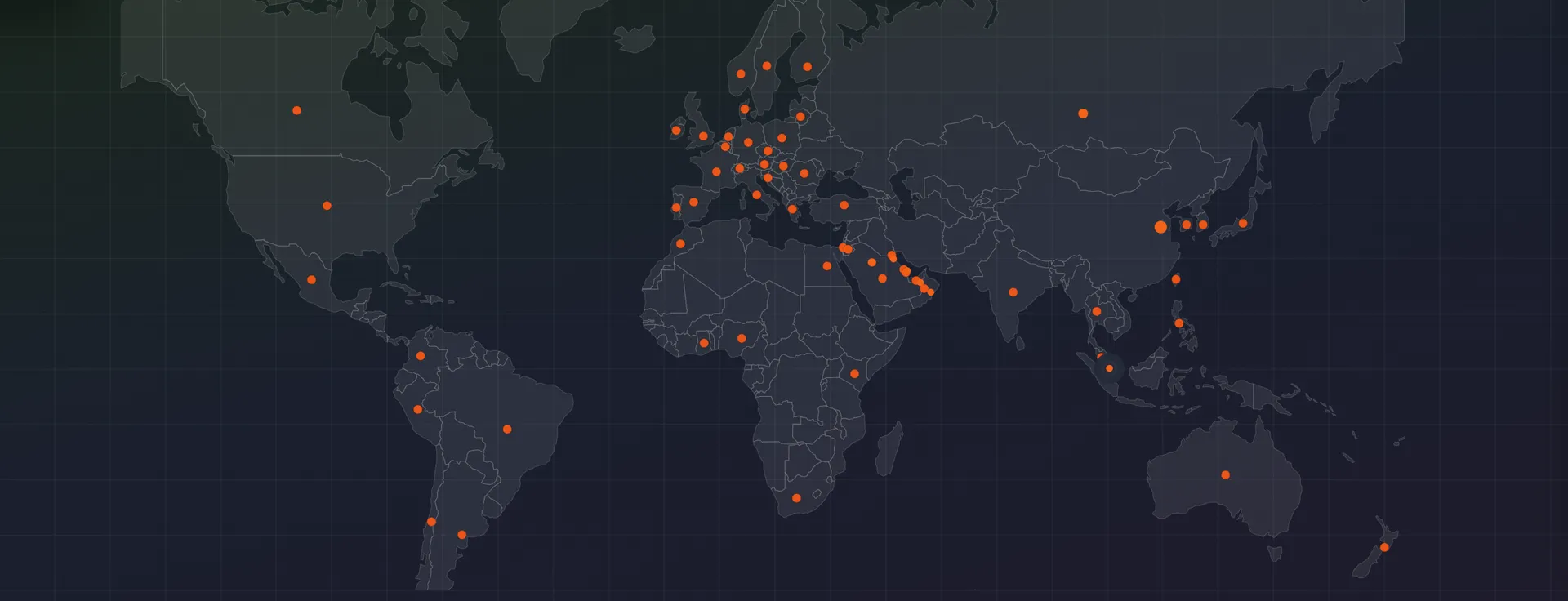Image resolution: width=1568 pixels, height=601 pixels.
Task: Select the marker in Egypt
Action: point(827,266)
